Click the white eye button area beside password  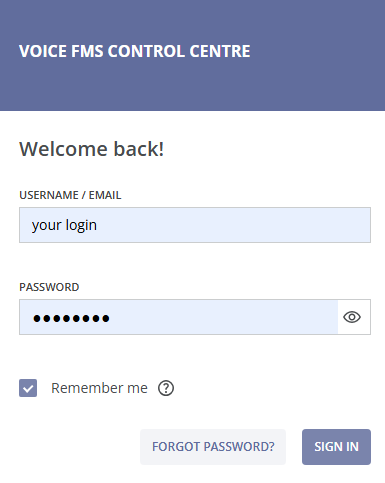coord(354,317)
